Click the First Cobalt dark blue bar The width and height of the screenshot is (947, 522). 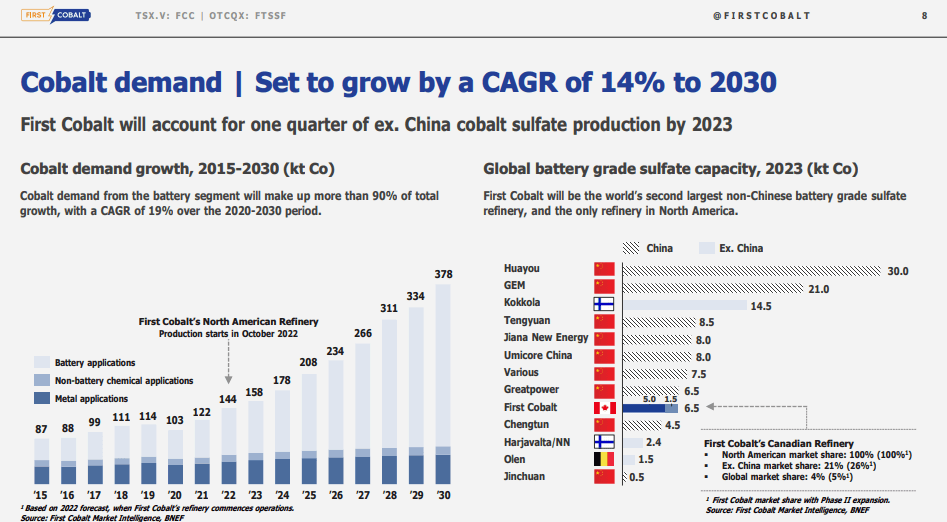click(644, 408)
